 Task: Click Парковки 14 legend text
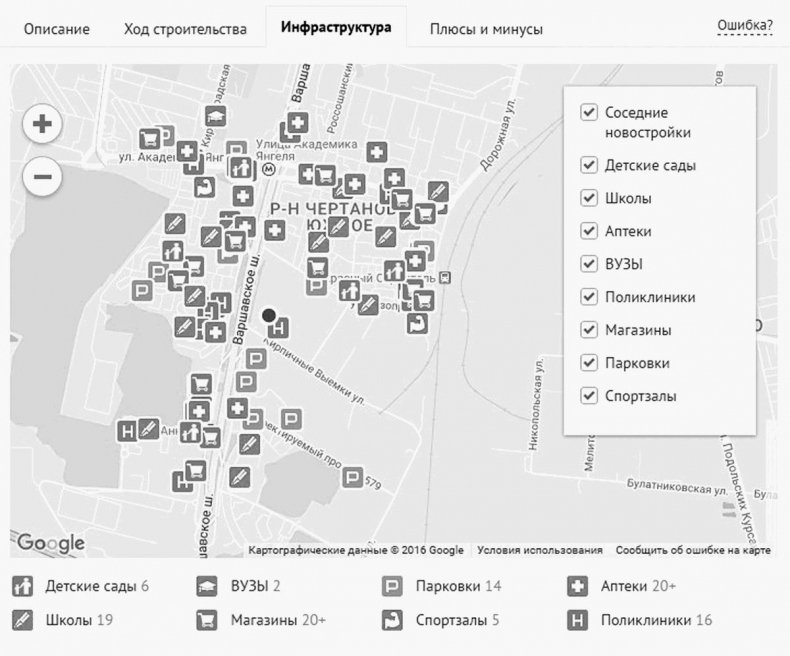pyautogui.click(x=458, y=586)
